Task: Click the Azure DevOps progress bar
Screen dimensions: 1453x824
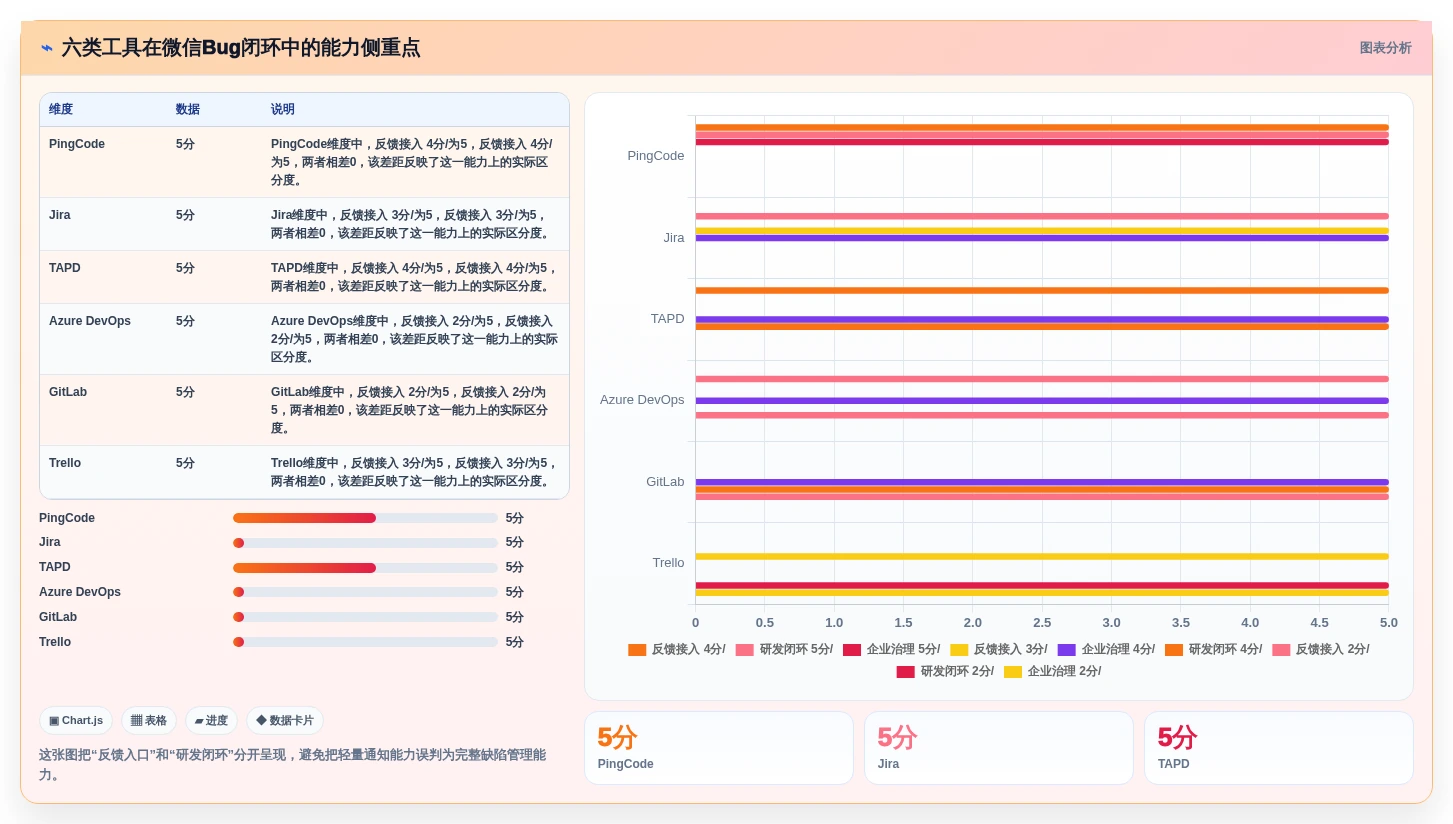Action: [365, 592]
